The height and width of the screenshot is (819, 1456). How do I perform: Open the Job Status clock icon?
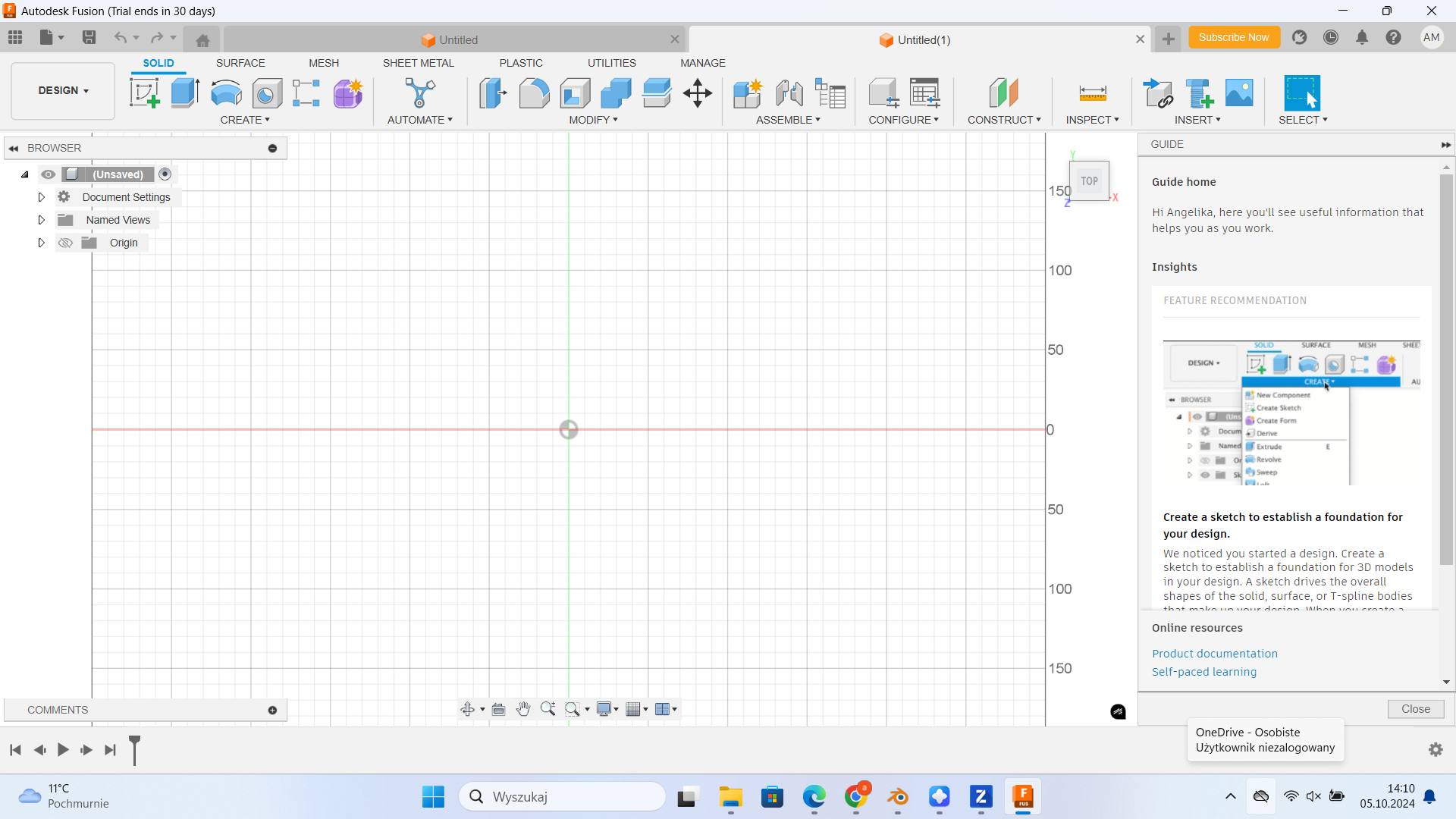coord(1331,37)
